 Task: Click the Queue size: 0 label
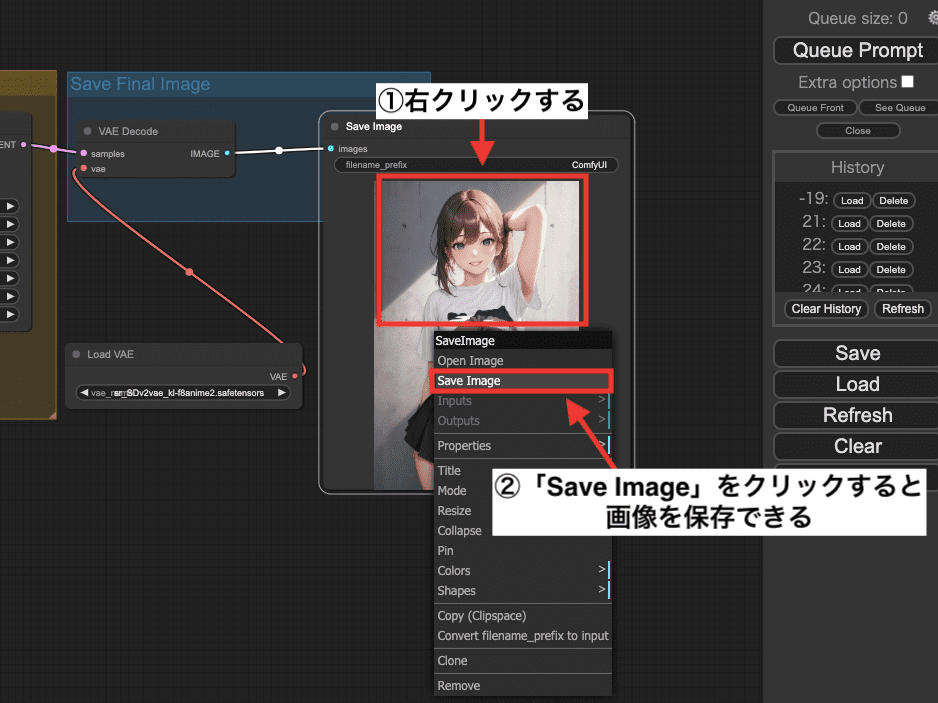[x=857, y=19]
